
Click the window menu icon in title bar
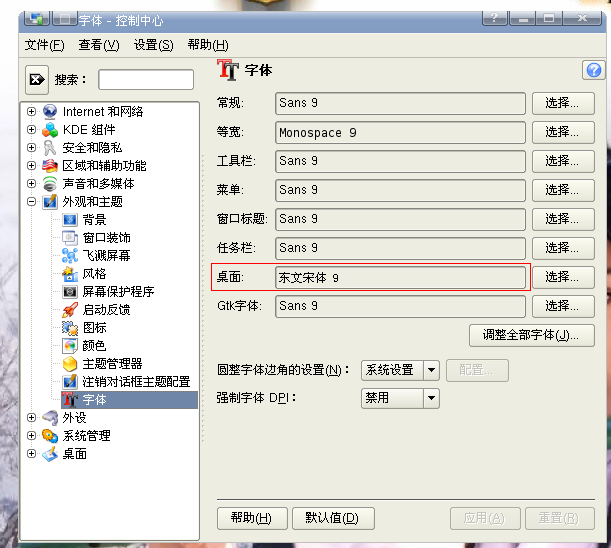37,18
